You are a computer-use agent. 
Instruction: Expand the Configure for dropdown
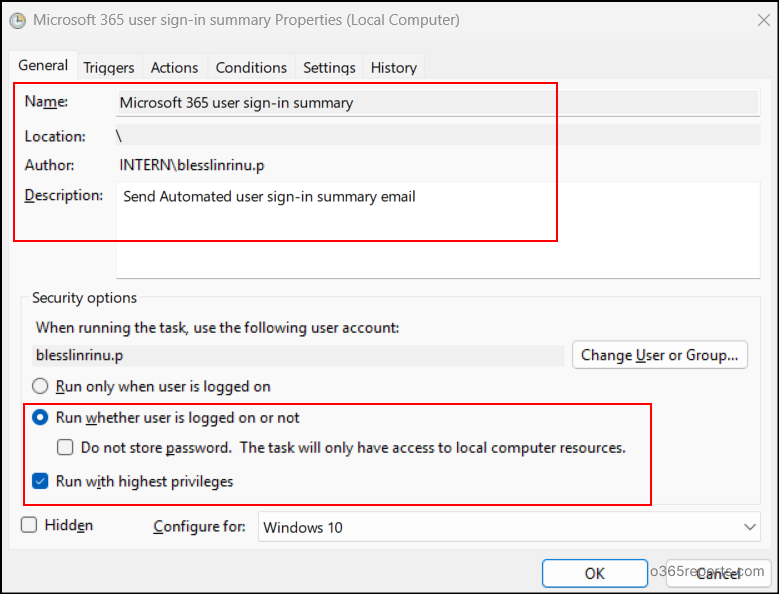[509, 527]
